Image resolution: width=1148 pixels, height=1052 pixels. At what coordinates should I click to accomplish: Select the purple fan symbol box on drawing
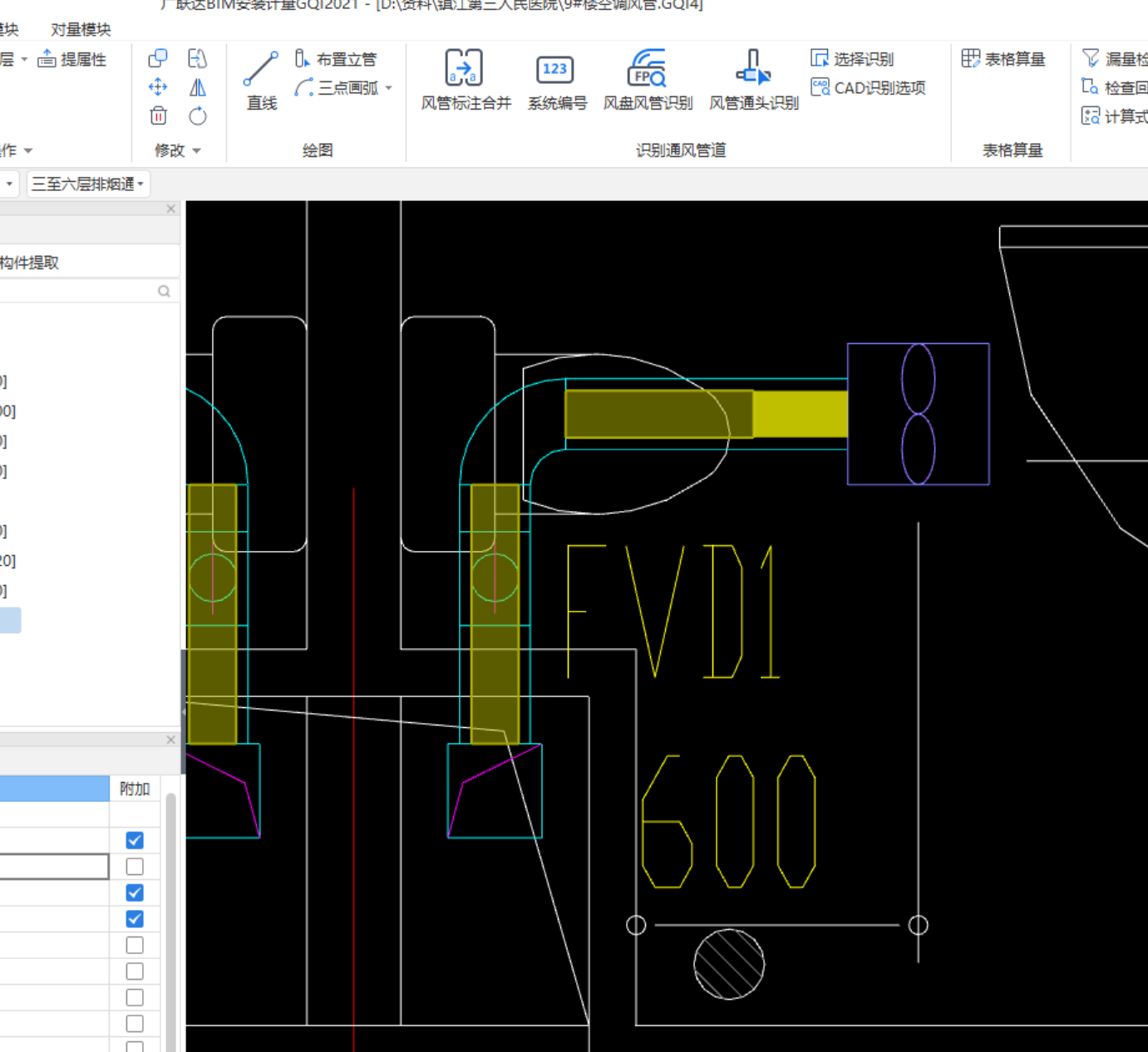coord(919,414)
